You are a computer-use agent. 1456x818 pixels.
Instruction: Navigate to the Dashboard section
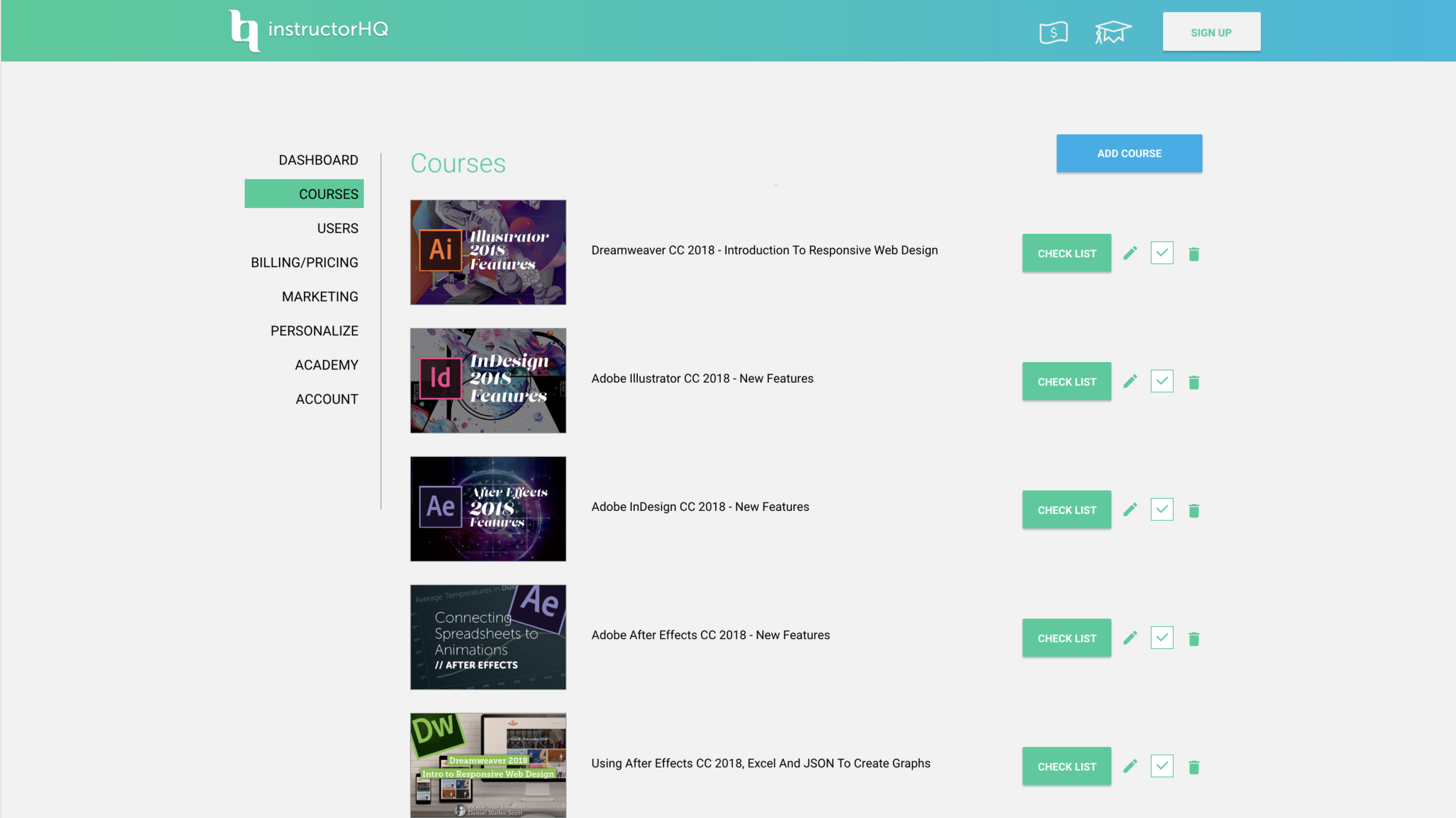(318, 160)
